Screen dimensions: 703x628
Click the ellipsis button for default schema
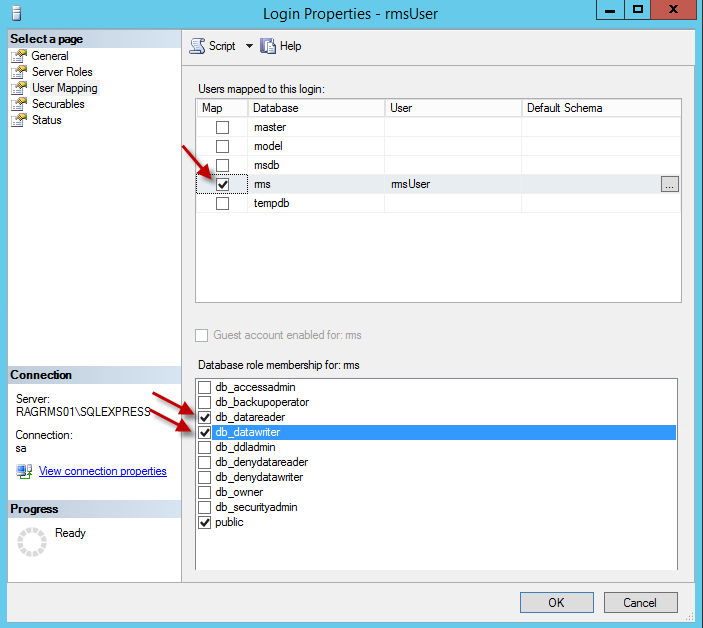669,184
